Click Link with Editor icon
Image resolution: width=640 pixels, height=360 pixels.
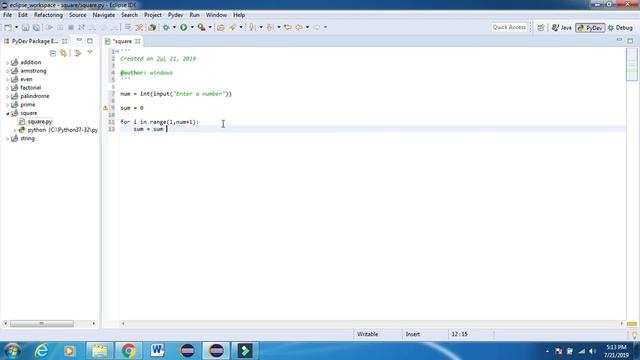coord(63,53)
